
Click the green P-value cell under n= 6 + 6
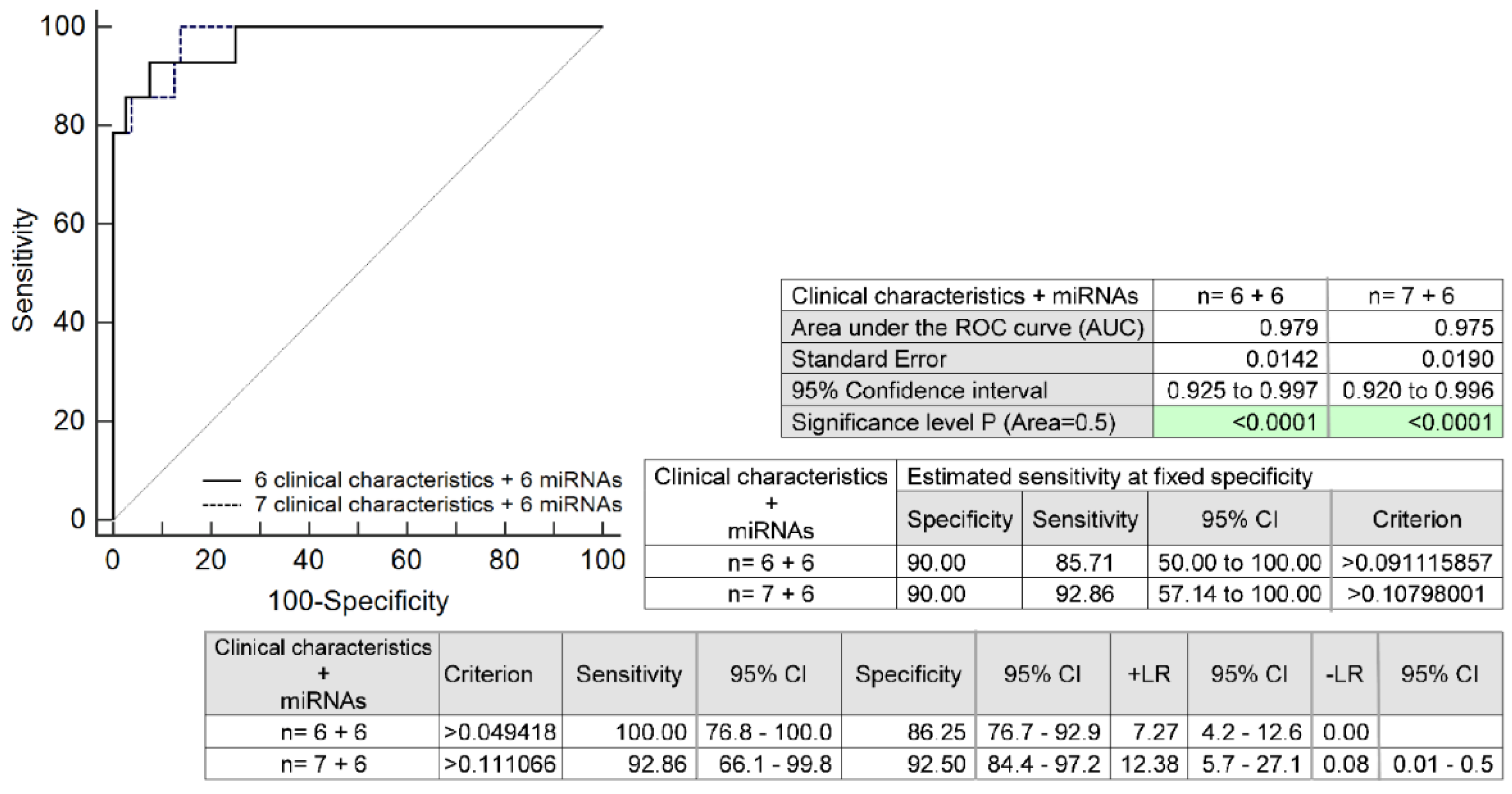point(1240,422)
